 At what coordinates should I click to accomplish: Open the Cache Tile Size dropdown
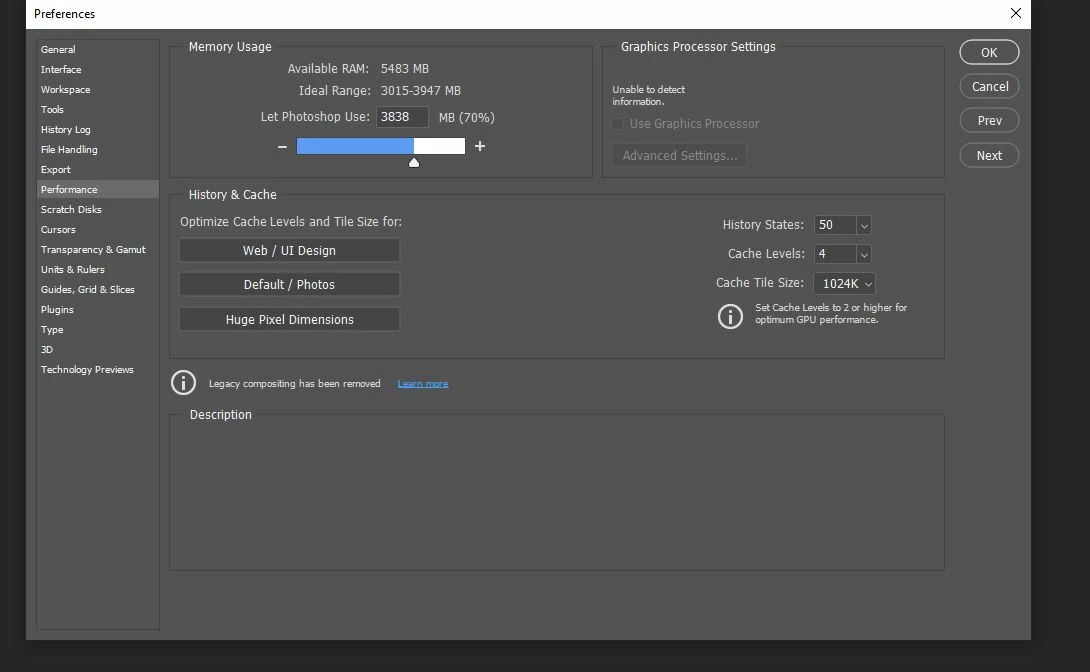844,284
